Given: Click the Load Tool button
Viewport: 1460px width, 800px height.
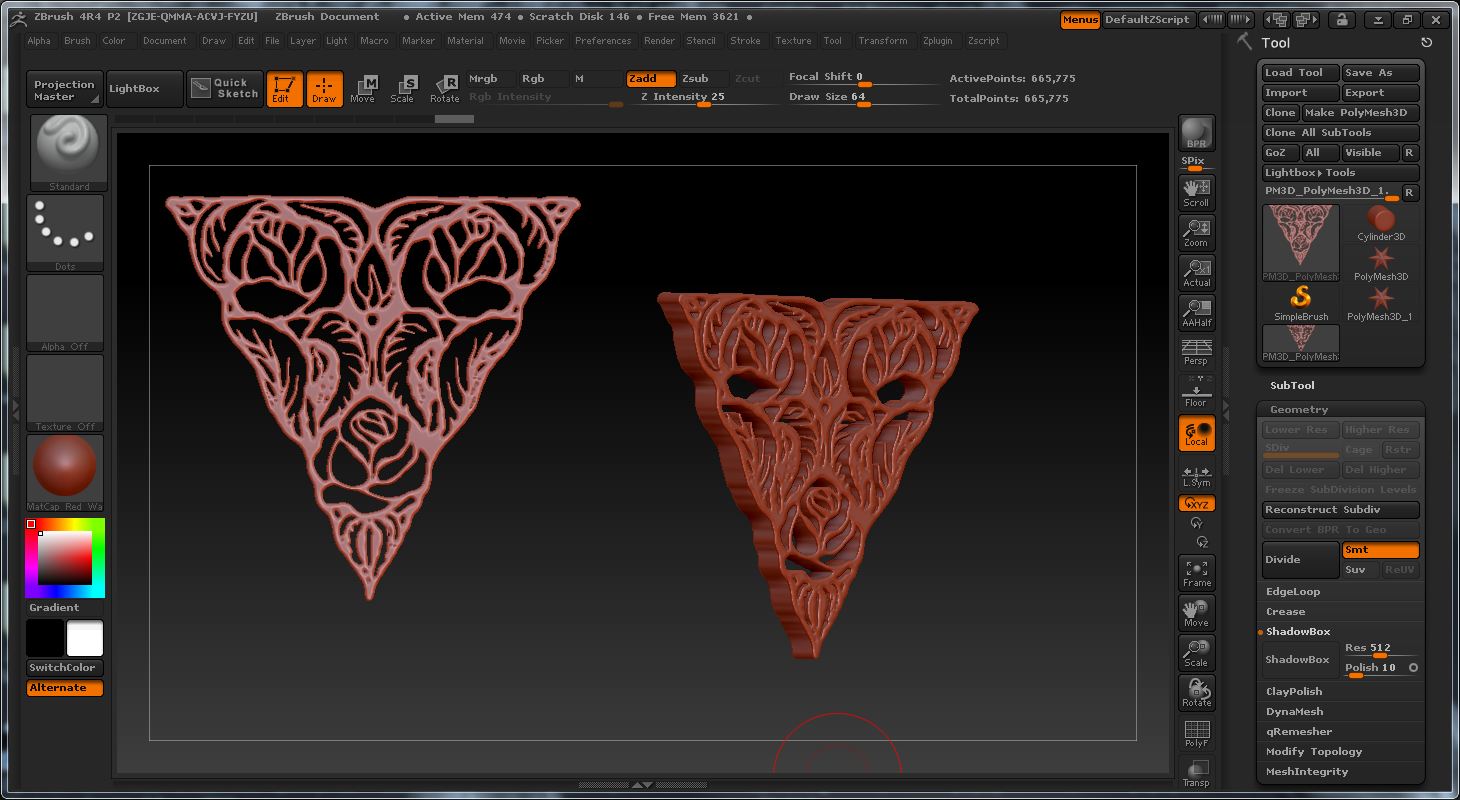Looking at the screenshot, I should (1299, 73).
